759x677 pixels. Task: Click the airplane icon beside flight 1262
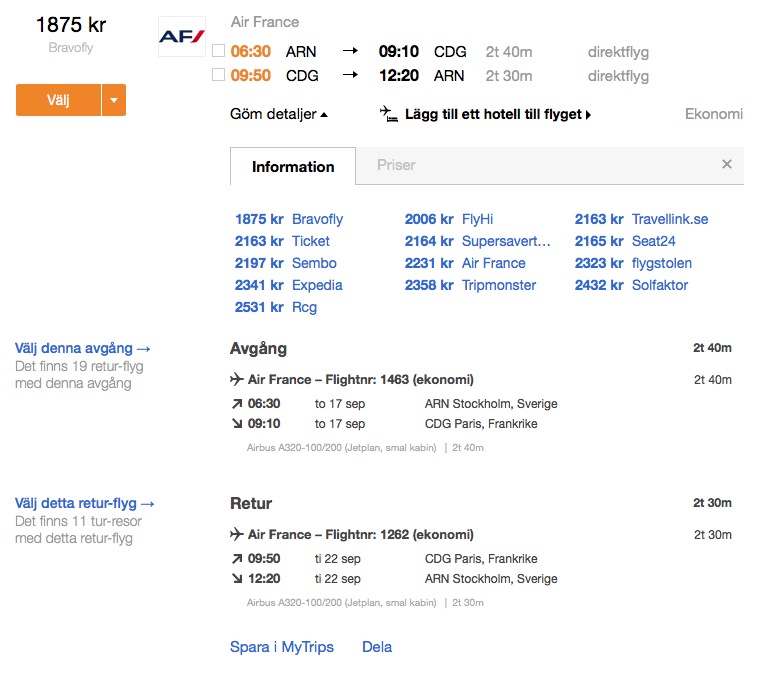(237, 535)
